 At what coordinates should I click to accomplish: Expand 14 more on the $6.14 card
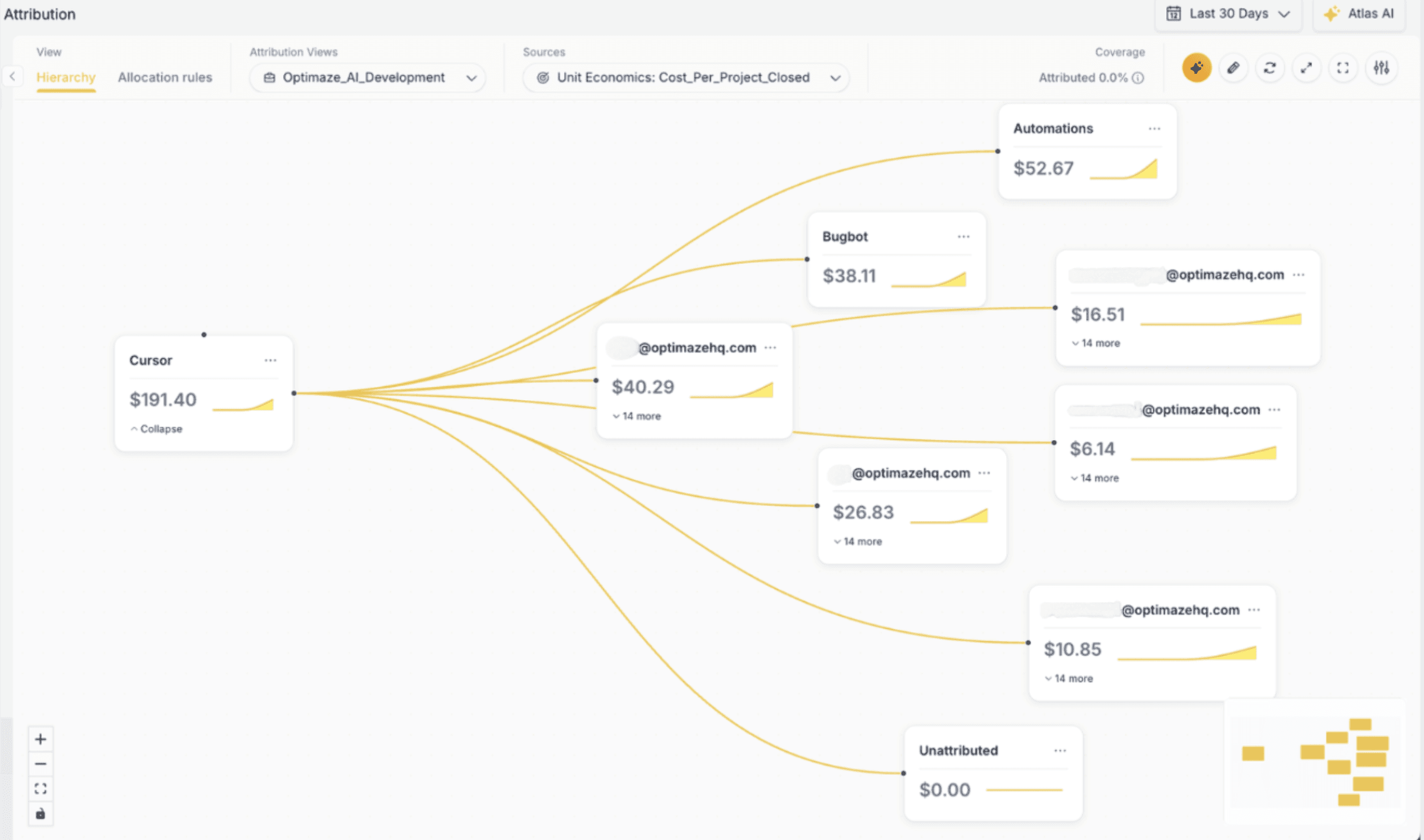pos(1094,478)
